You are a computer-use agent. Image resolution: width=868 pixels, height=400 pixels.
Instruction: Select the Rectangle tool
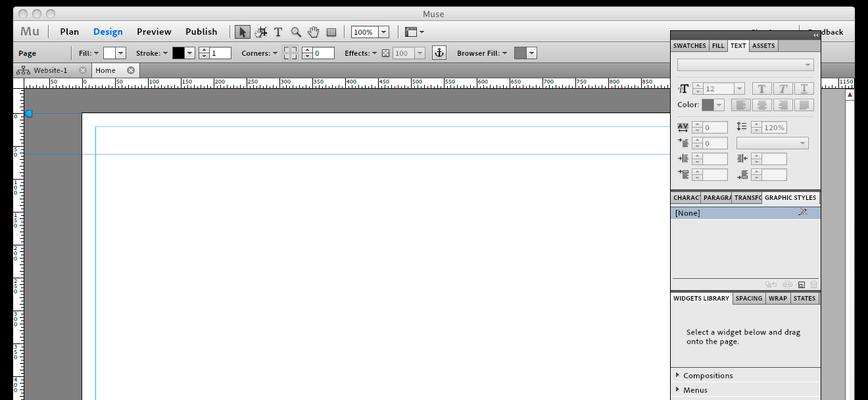(x=331, y=32)
